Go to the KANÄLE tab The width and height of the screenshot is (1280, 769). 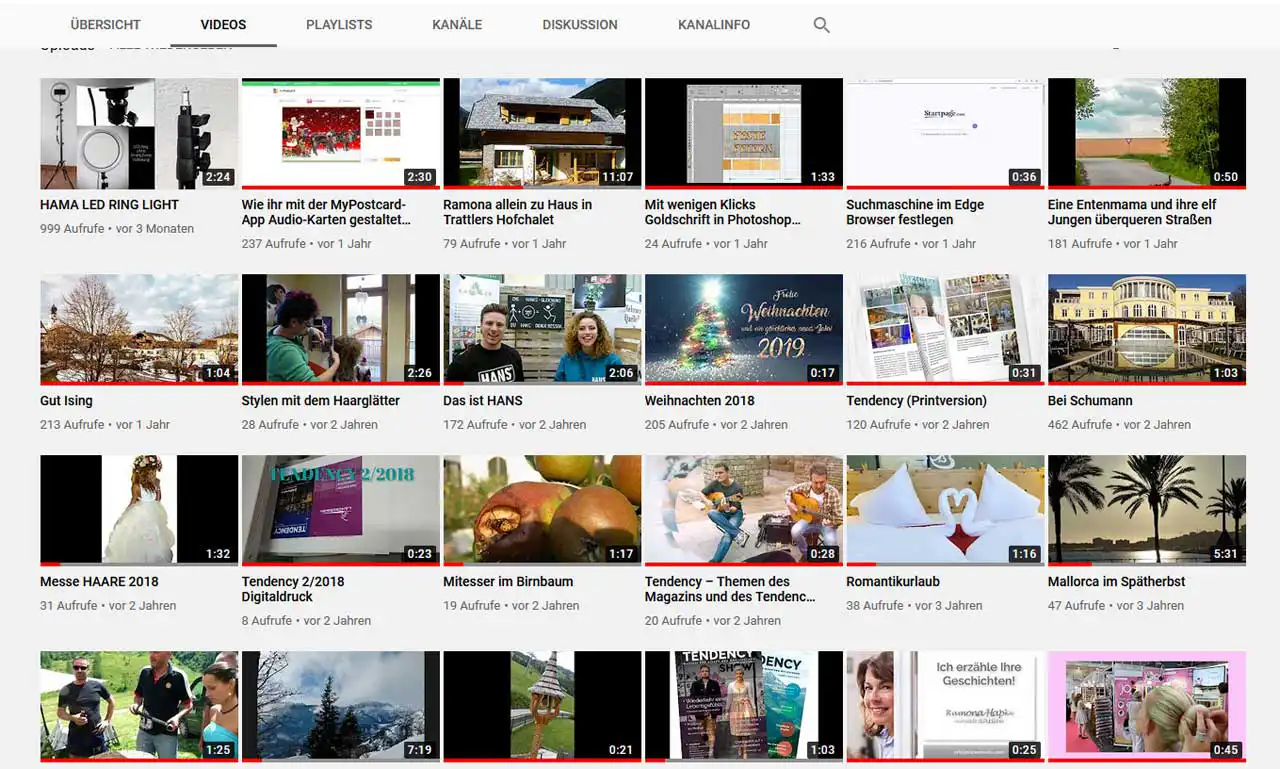pyautogui.click(x=457, y=24)
